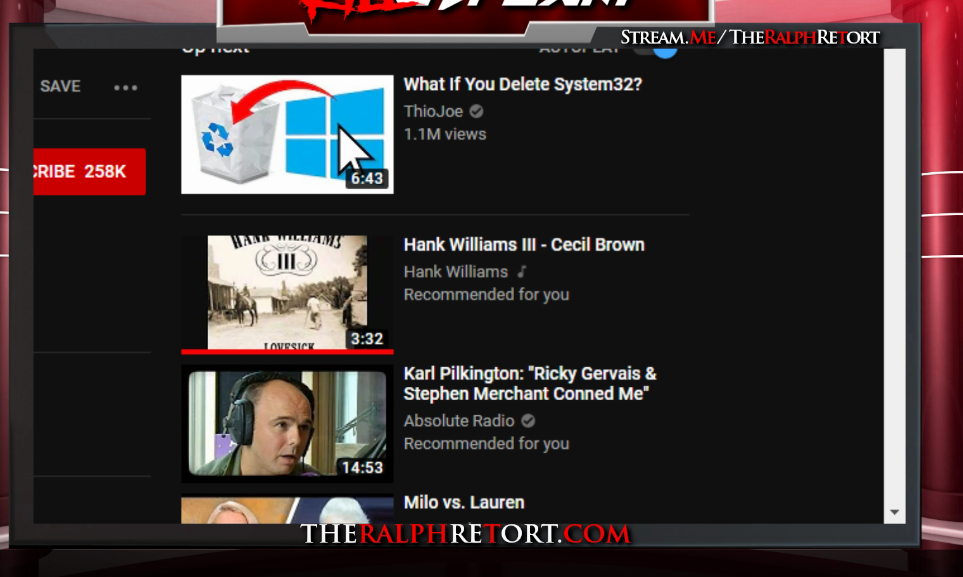Click Absolute Radio verified checkmark badge
This screenshot has height=577, width=963.
[528, 421]
